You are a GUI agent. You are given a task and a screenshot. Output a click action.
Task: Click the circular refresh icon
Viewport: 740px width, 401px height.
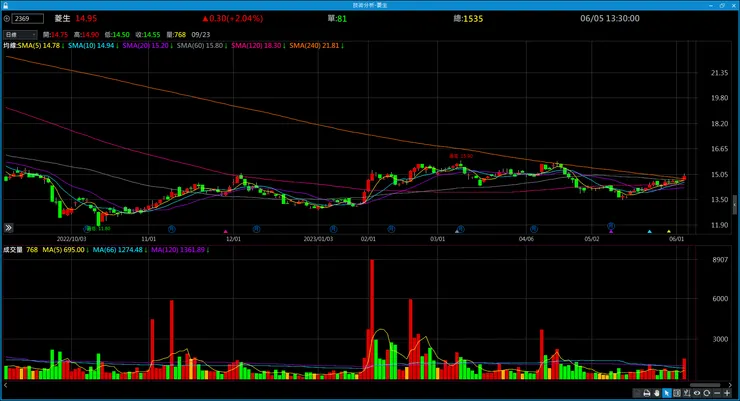pos(706,393)
